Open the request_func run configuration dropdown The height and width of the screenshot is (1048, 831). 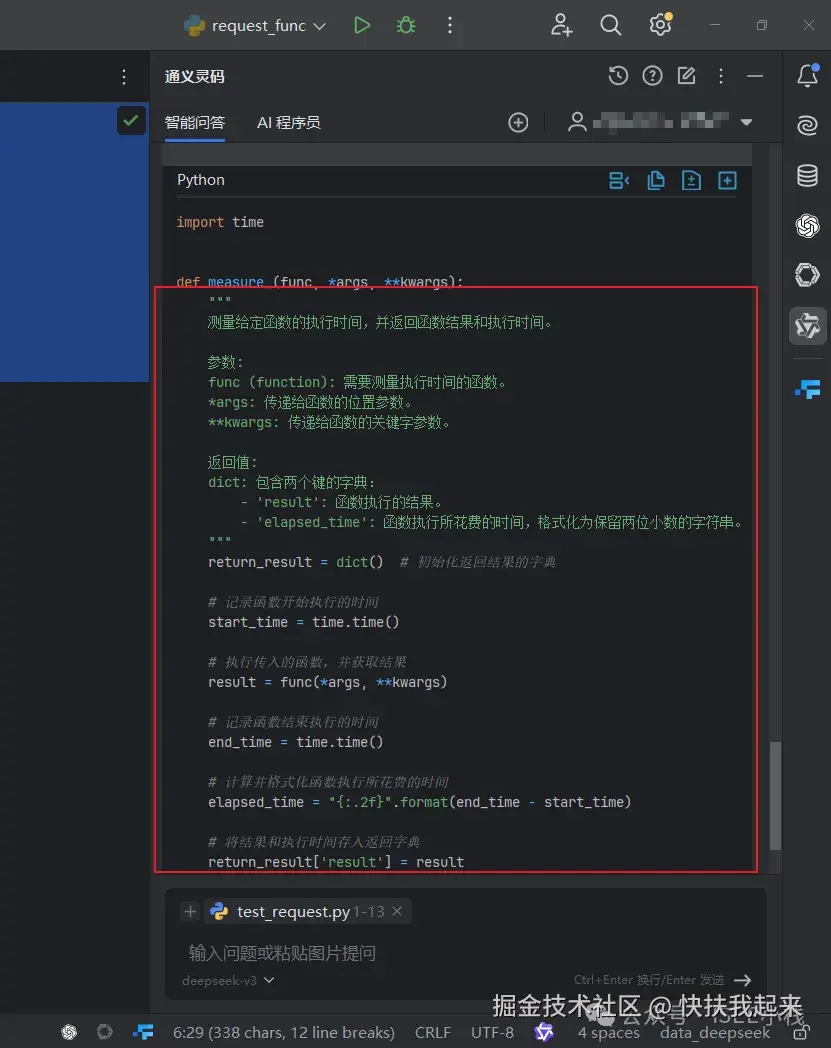[255, 25]
